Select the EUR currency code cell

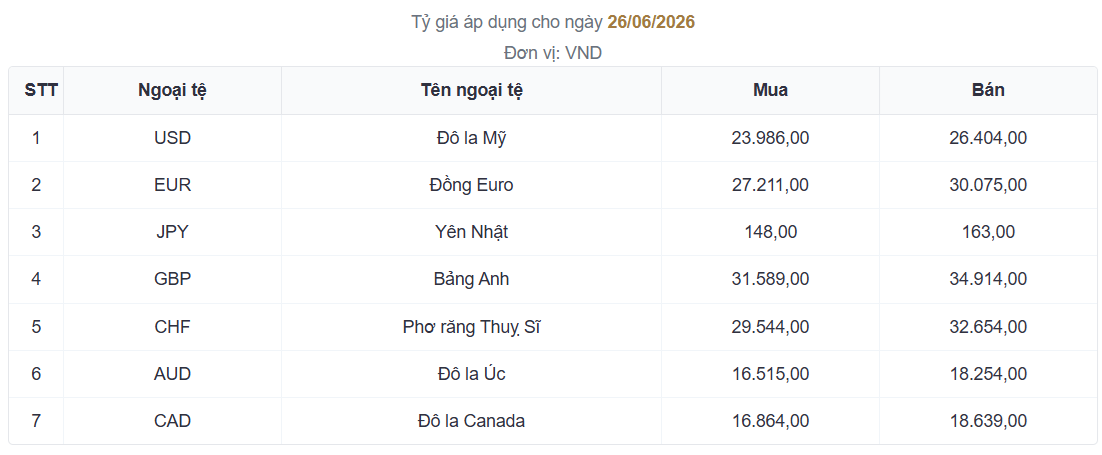coord(172,185)
